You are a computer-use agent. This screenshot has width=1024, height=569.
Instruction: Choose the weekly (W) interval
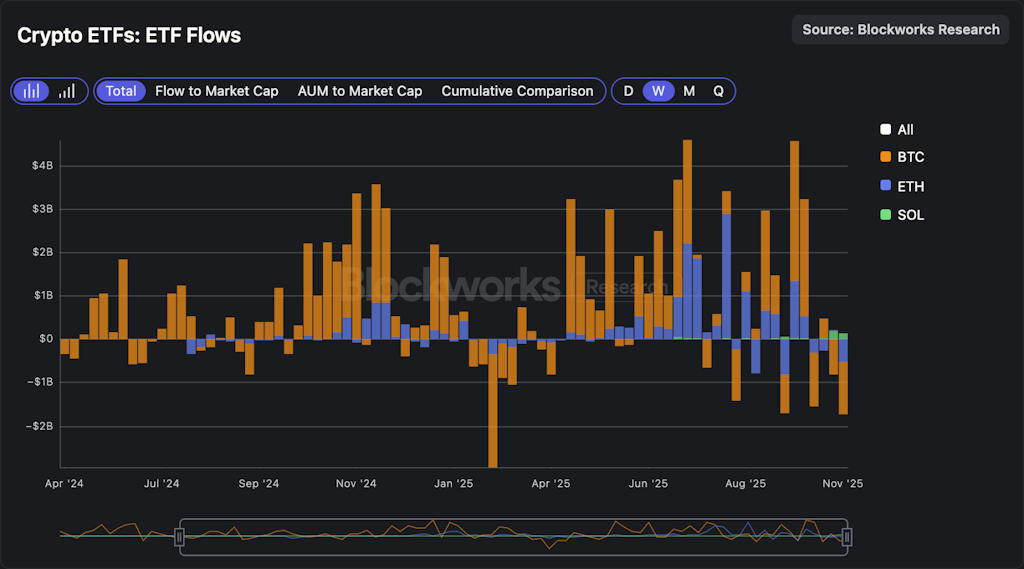click(x=658, y=91)
